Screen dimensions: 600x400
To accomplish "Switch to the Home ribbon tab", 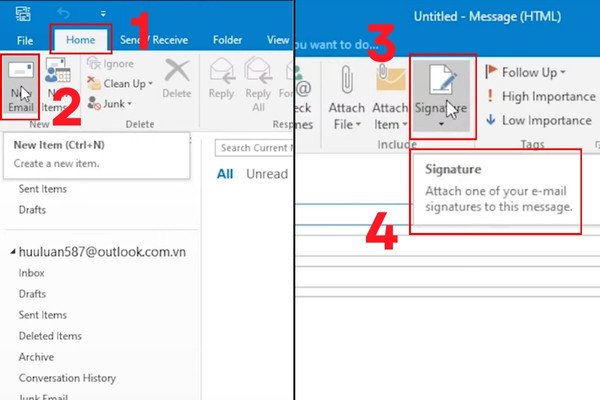I will click(x=80, y=40).
